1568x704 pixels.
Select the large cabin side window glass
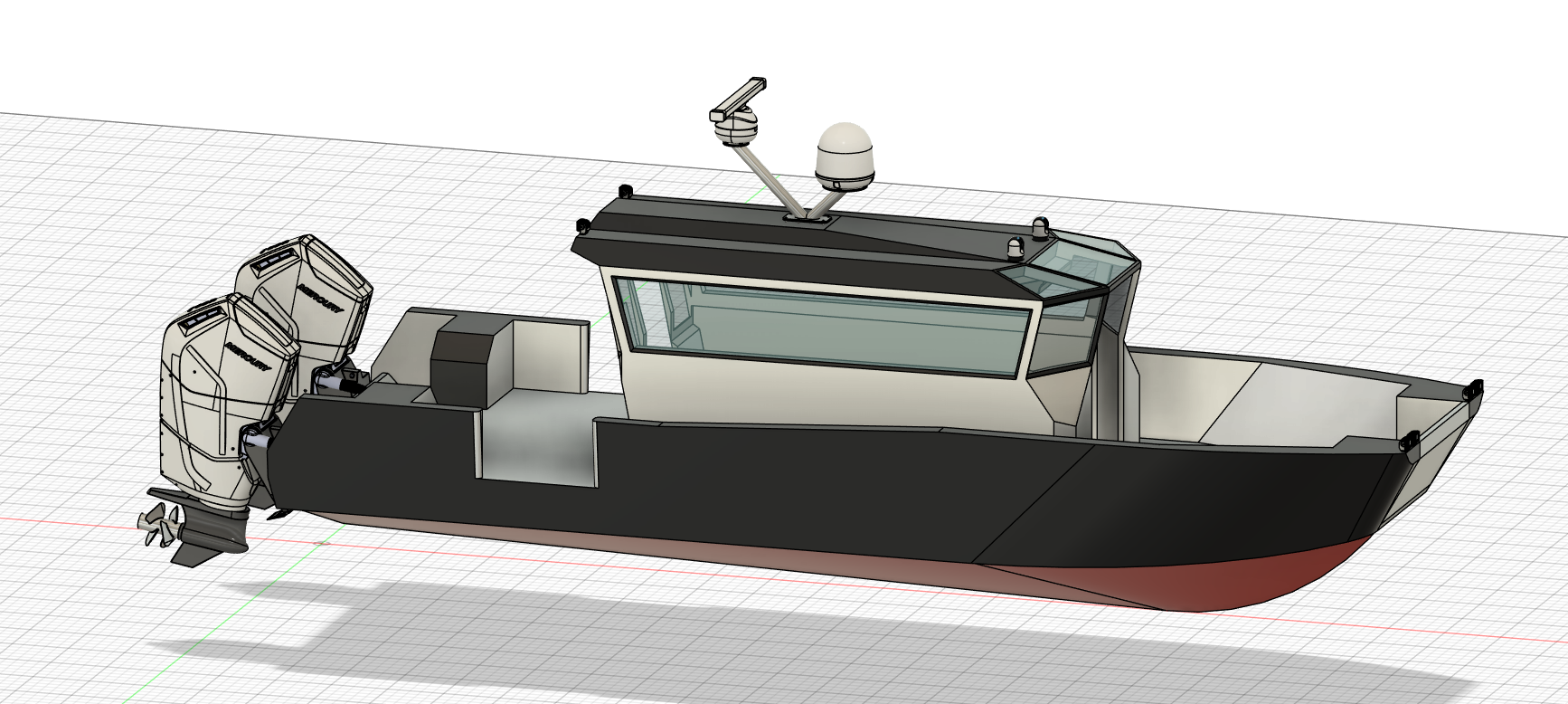point(823,326)
